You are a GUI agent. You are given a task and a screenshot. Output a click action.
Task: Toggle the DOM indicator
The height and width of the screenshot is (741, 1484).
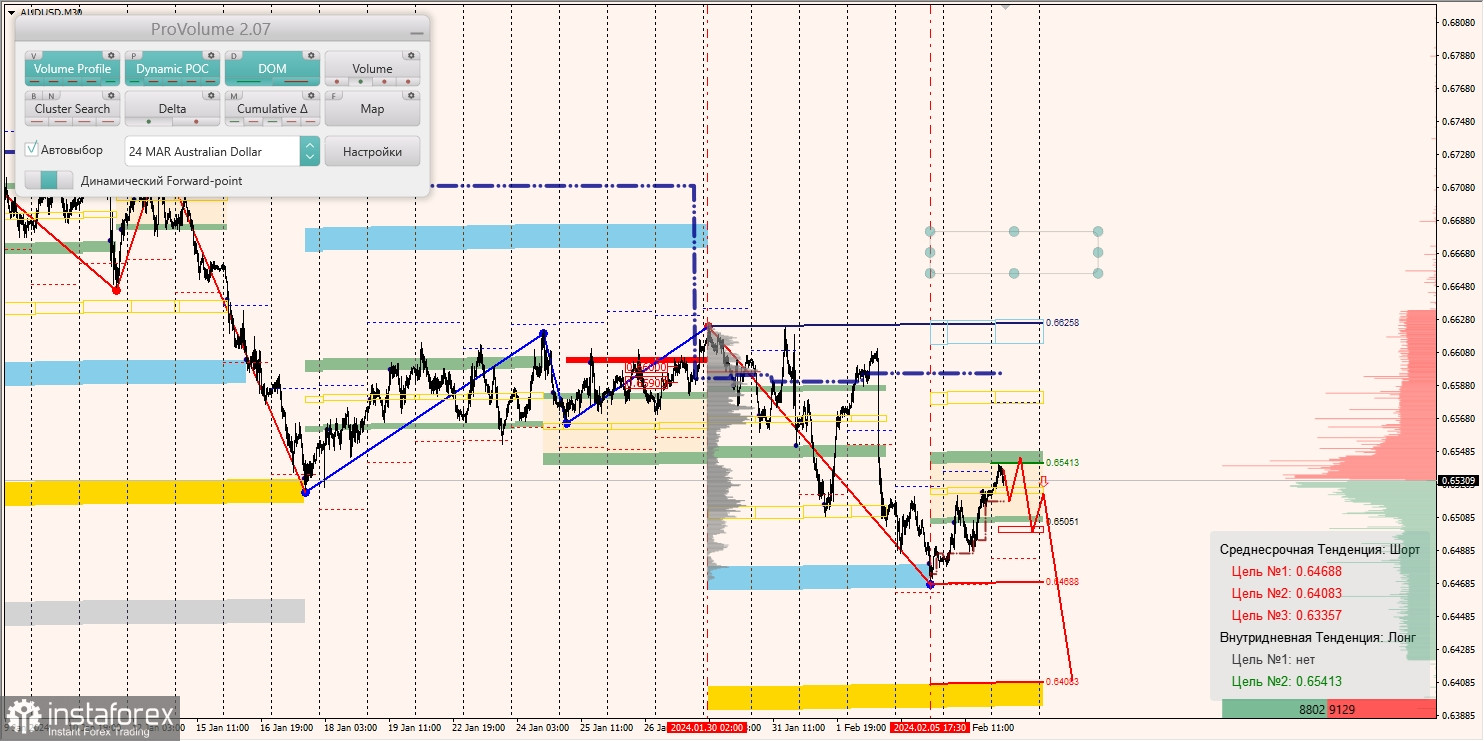(x=272, y=68)
